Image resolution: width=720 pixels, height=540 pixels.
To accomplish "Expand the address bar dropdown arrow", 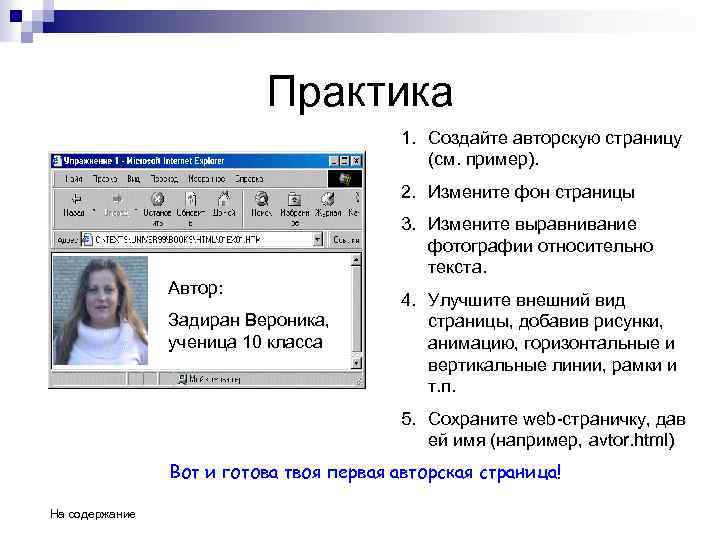I will (318, 239).
